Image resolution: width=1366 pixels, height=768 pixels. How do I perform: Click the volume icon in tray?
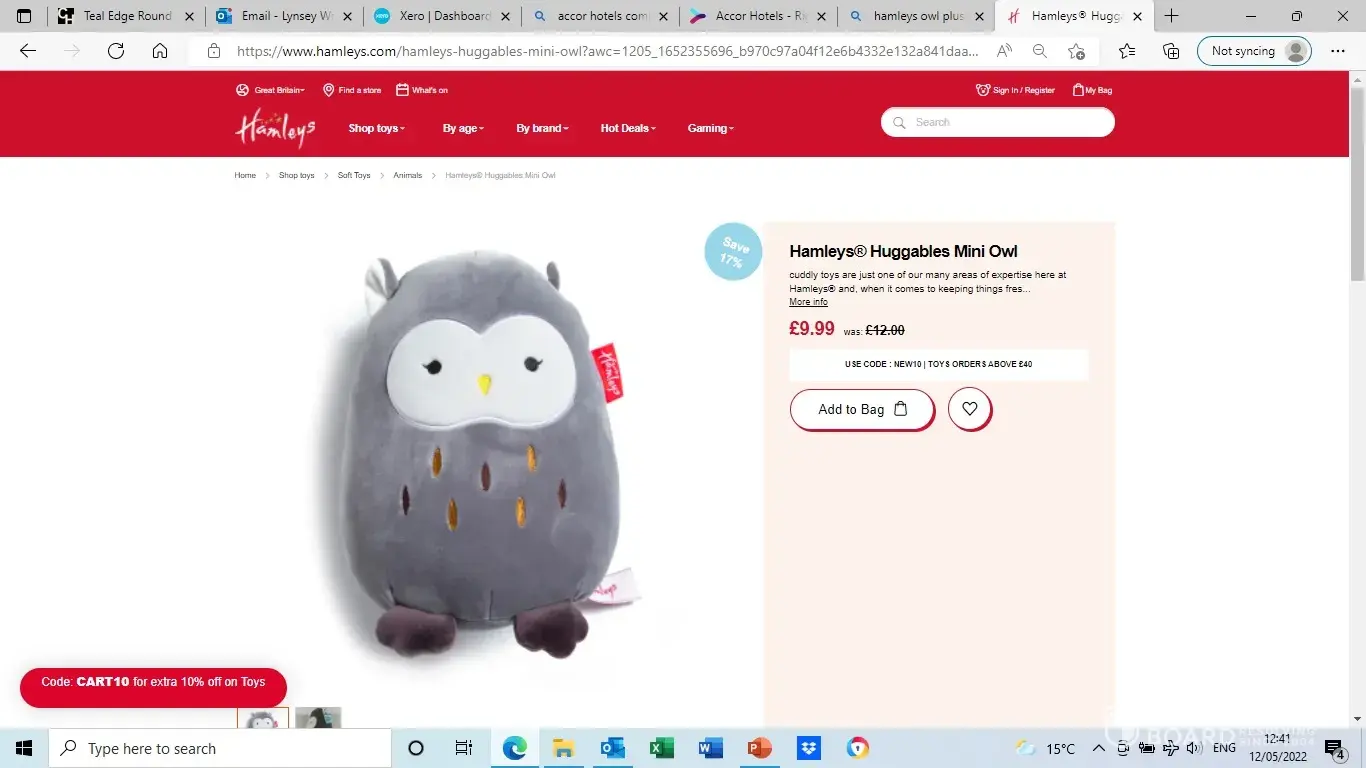click(1193, 748)
